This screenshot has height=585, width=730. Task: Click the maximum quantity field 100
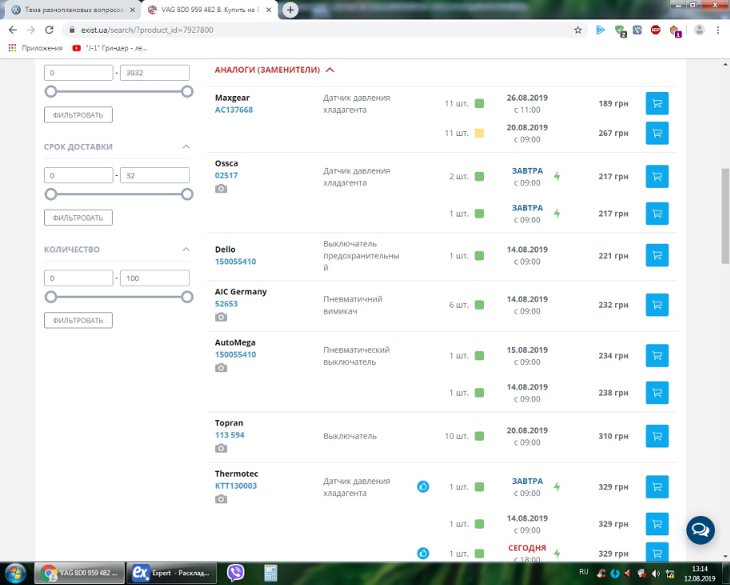(155, 278)
